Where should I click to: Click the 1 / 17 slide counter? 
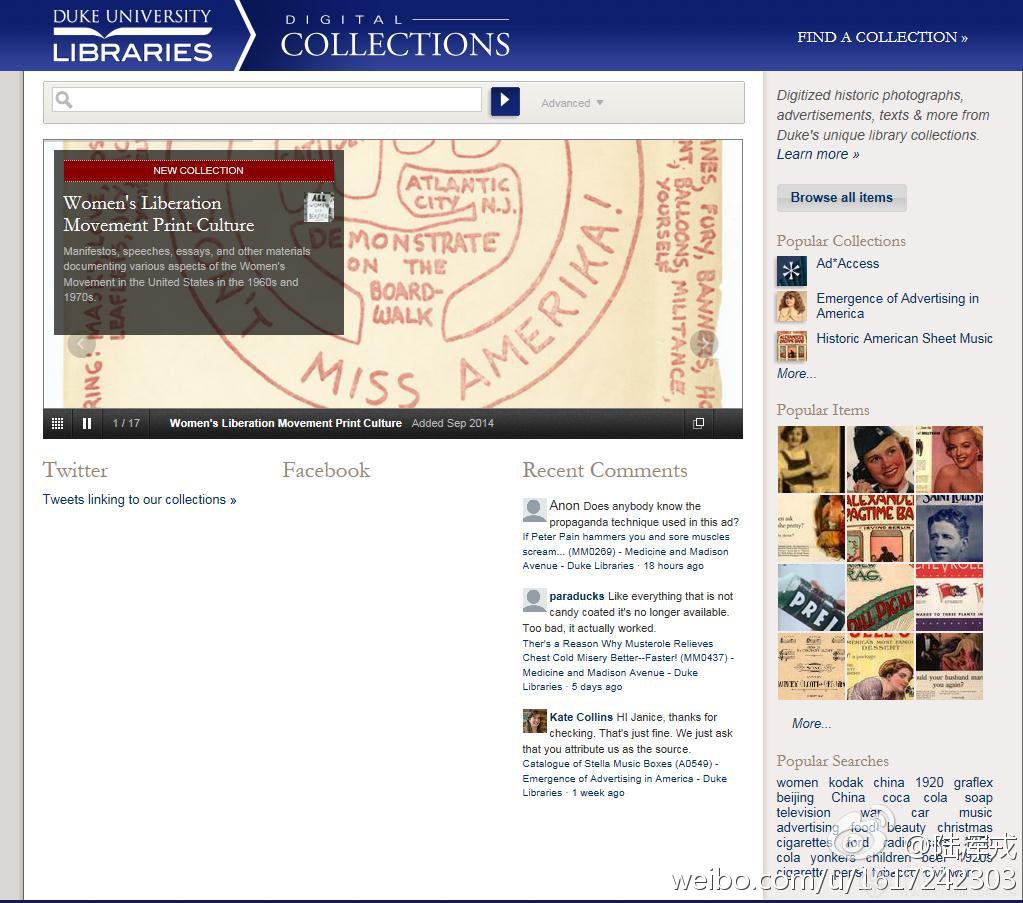click(x=126, y=423)
